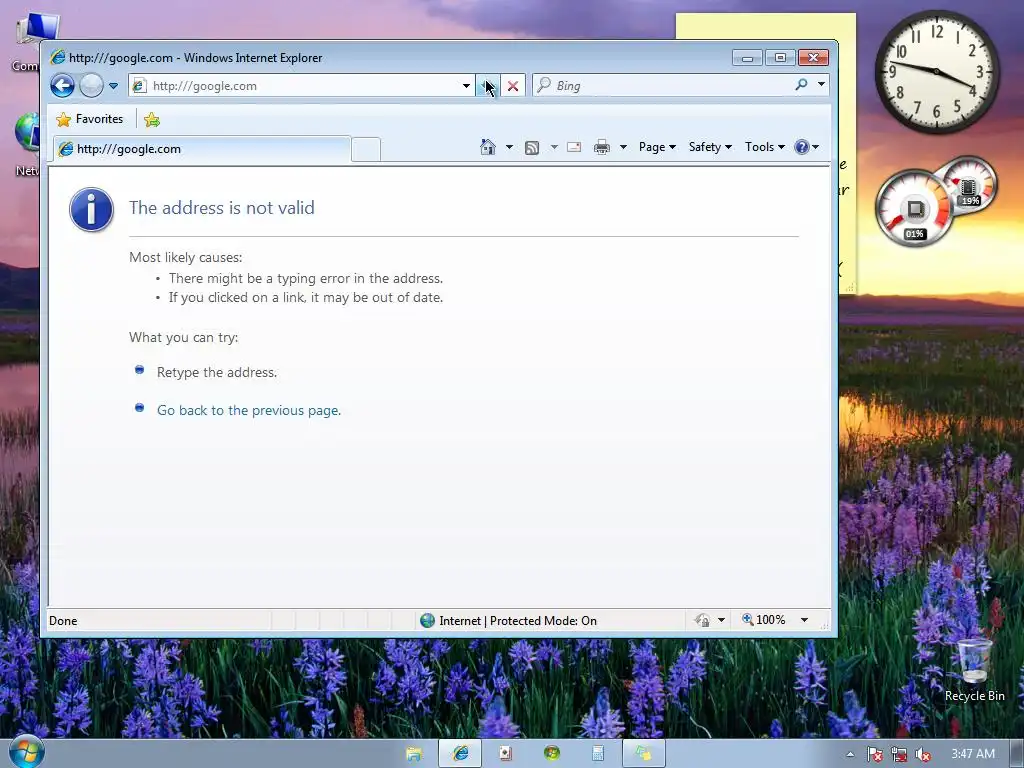Open Windows Explorer from the taskbar
The image size is (1024, 768).
coord(414,754)
